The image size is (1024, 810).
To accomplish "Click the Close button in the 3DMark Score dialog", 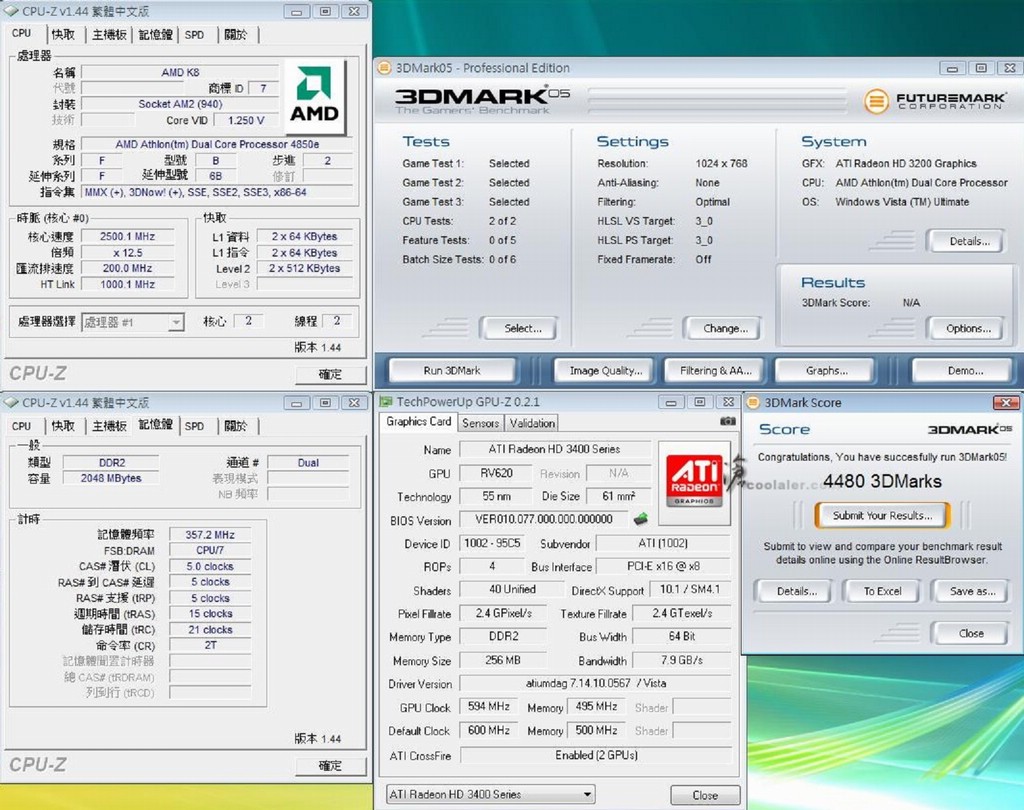I will 971,633.
